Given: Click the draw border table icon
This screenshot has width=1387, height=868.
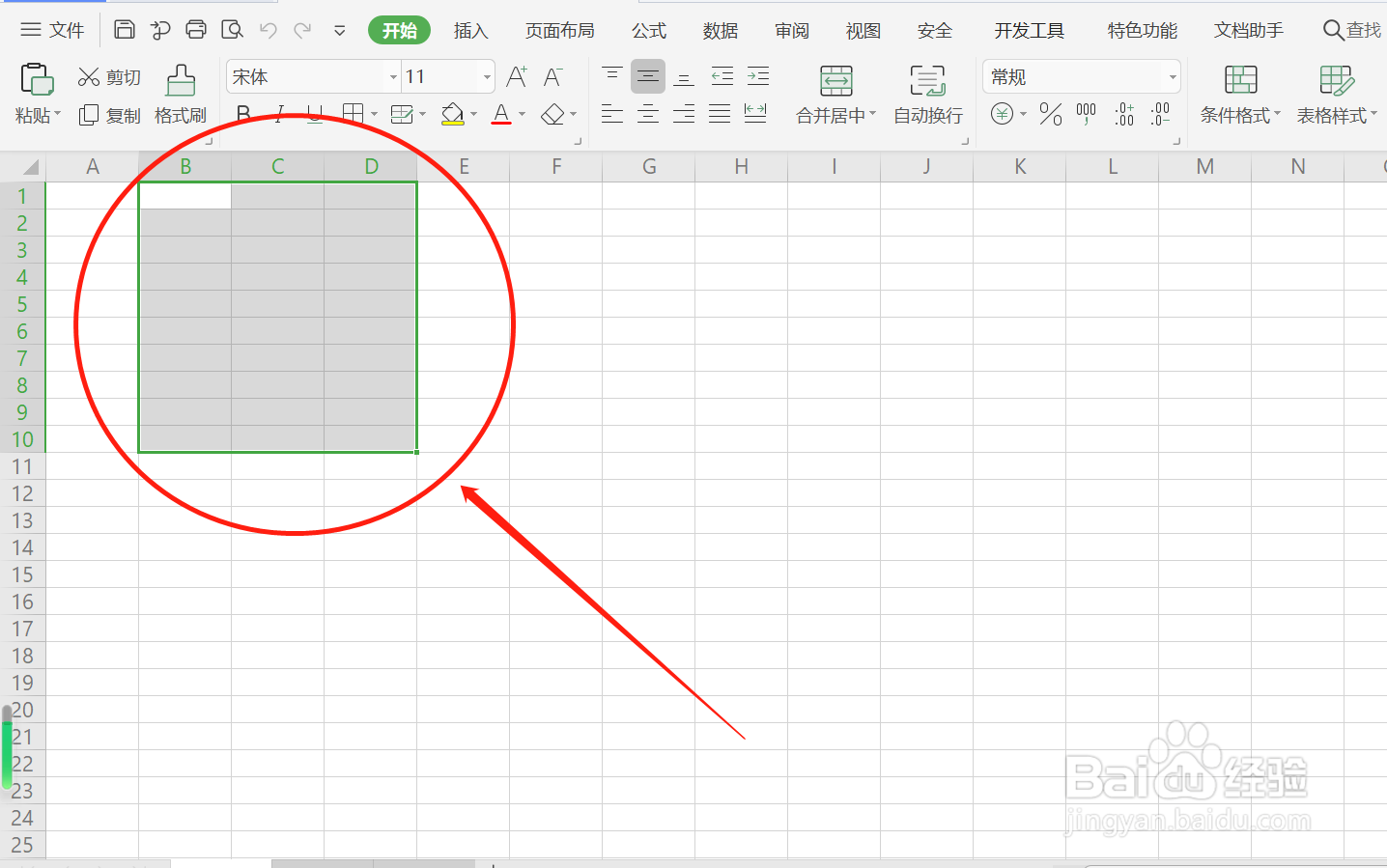Looking at the screenshot, I should [402, 115].
